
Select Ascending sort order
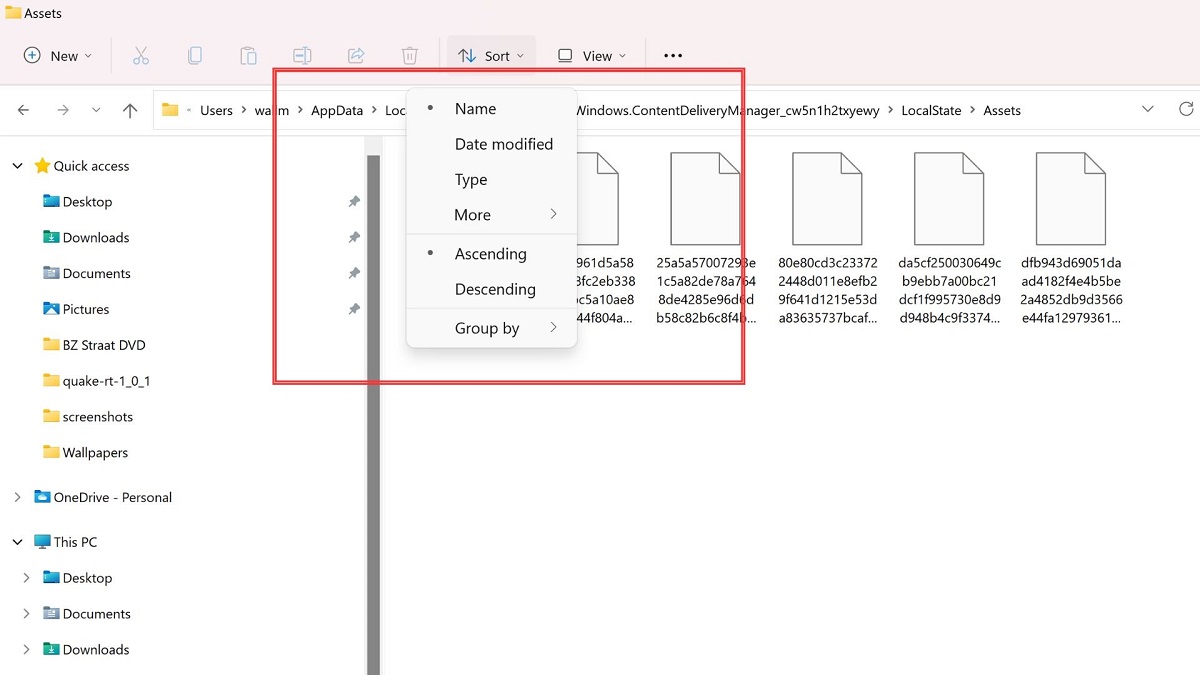pos(491,253)
